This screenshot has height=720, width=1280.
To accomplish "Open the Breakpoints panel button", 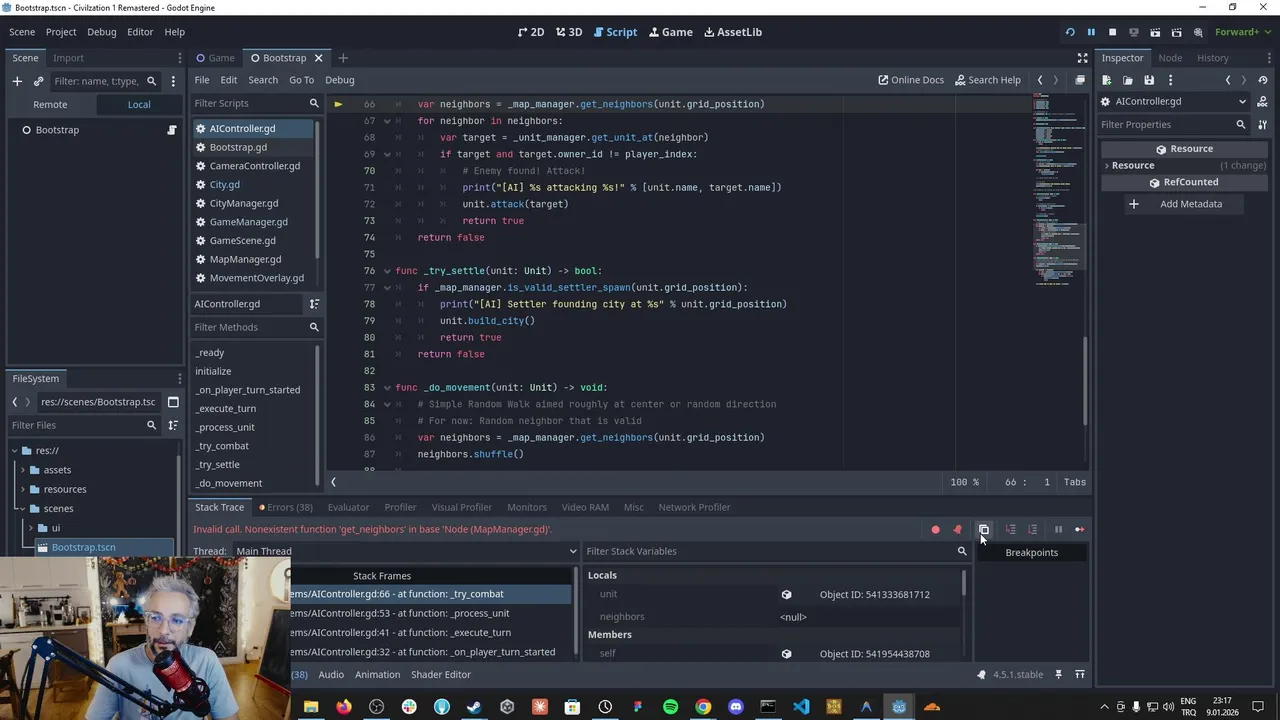I will tap(1031, 552).
